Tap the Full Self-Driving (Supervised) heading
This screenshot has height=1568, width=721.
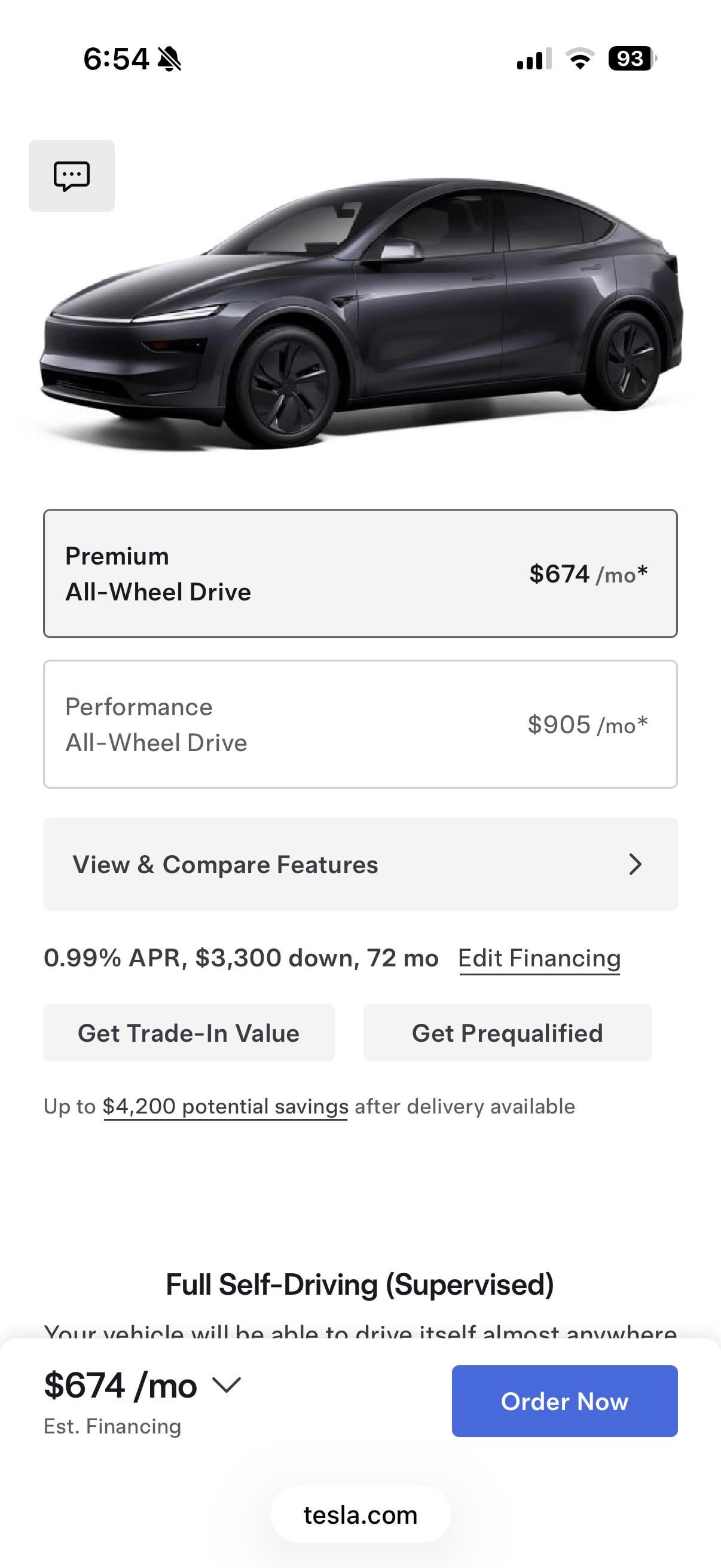(359, 1285)
